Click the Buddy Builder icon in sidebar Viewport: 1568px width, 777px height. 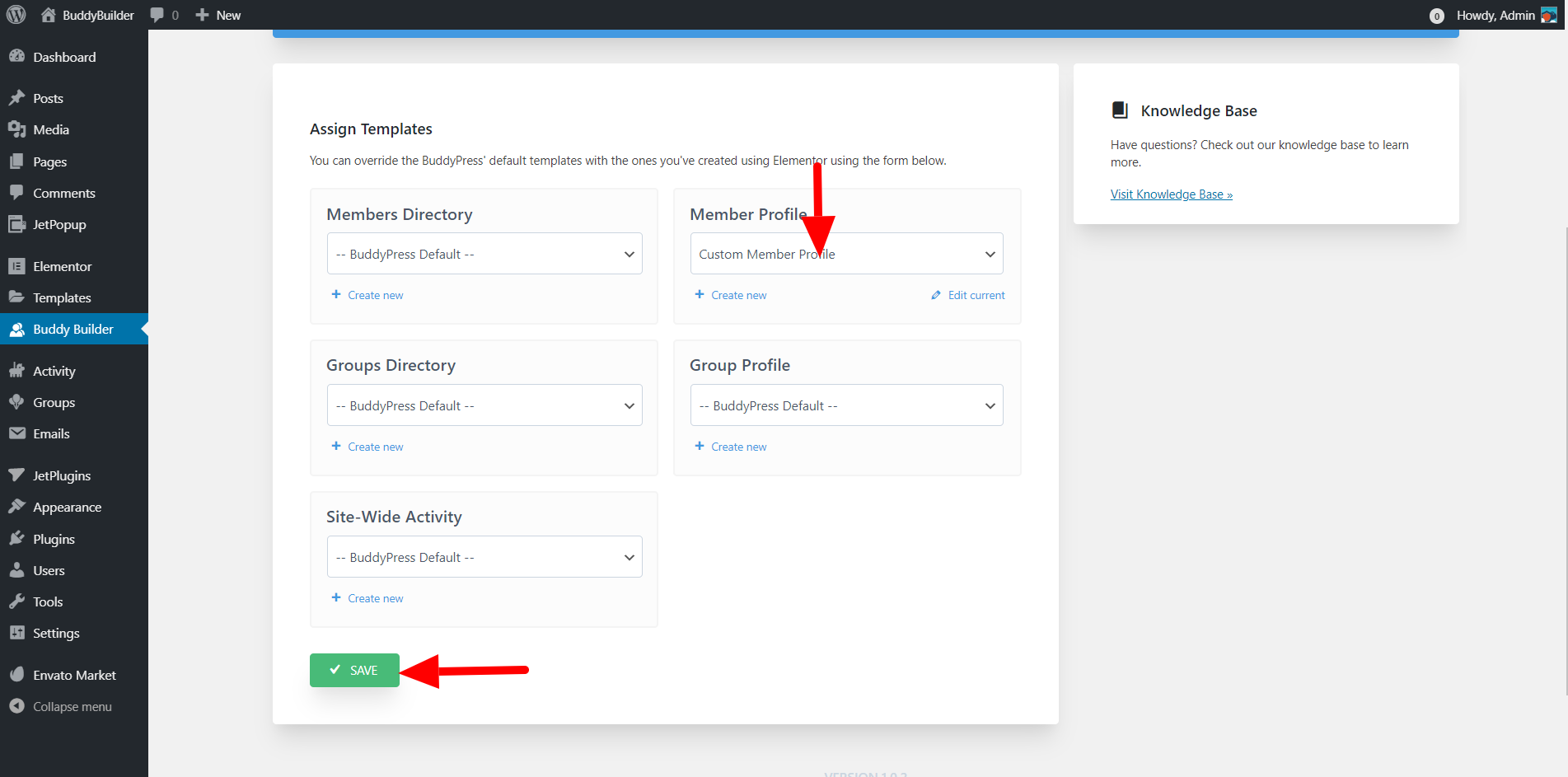coord(16,329)
